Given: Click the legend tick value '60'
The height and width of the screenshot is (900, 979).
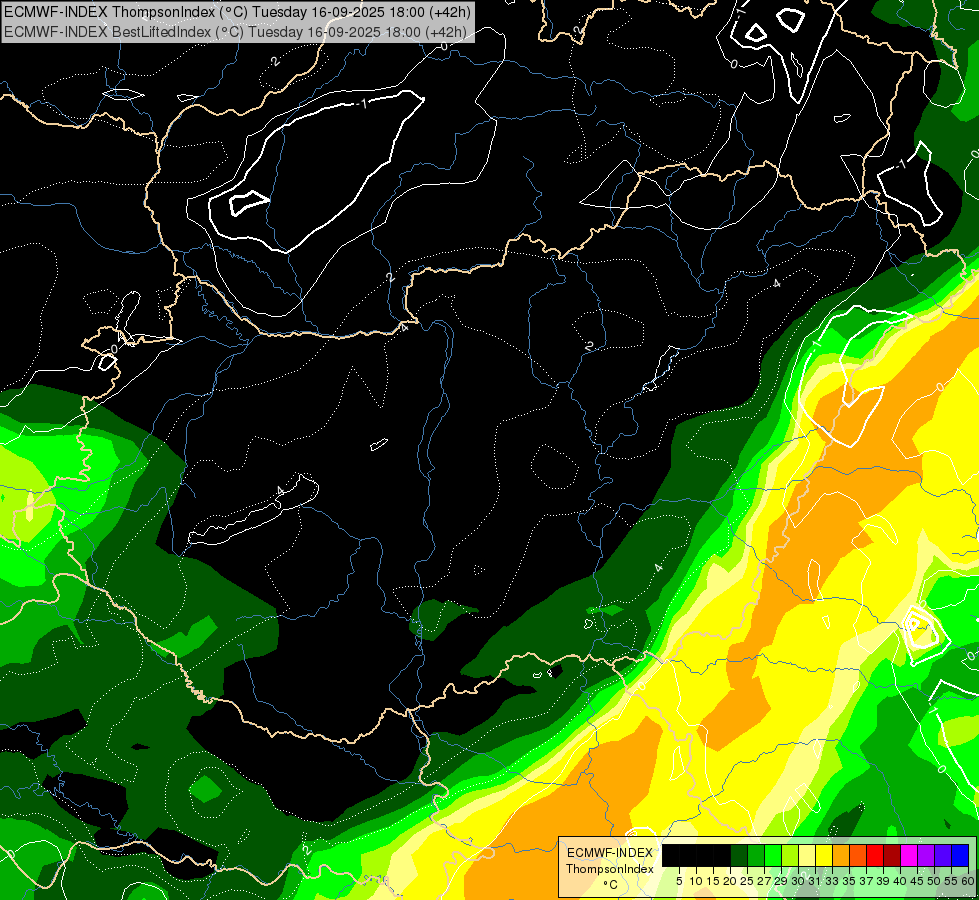Looking at the screenshot, I should point(968,881).
